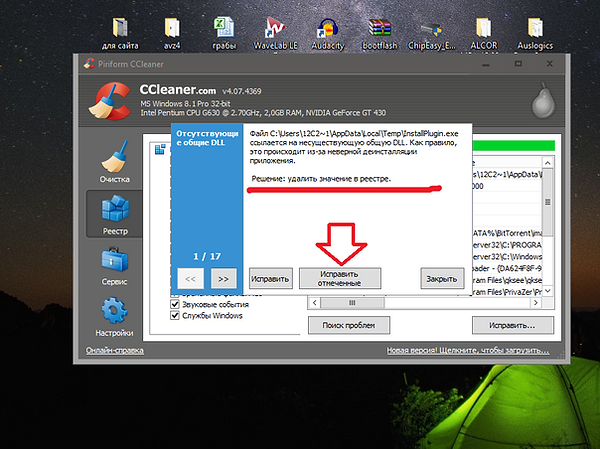600x449 pixels.
Task: Toggle the 'Звуковые события' checkbox
Action: click(x=175, y=304)
